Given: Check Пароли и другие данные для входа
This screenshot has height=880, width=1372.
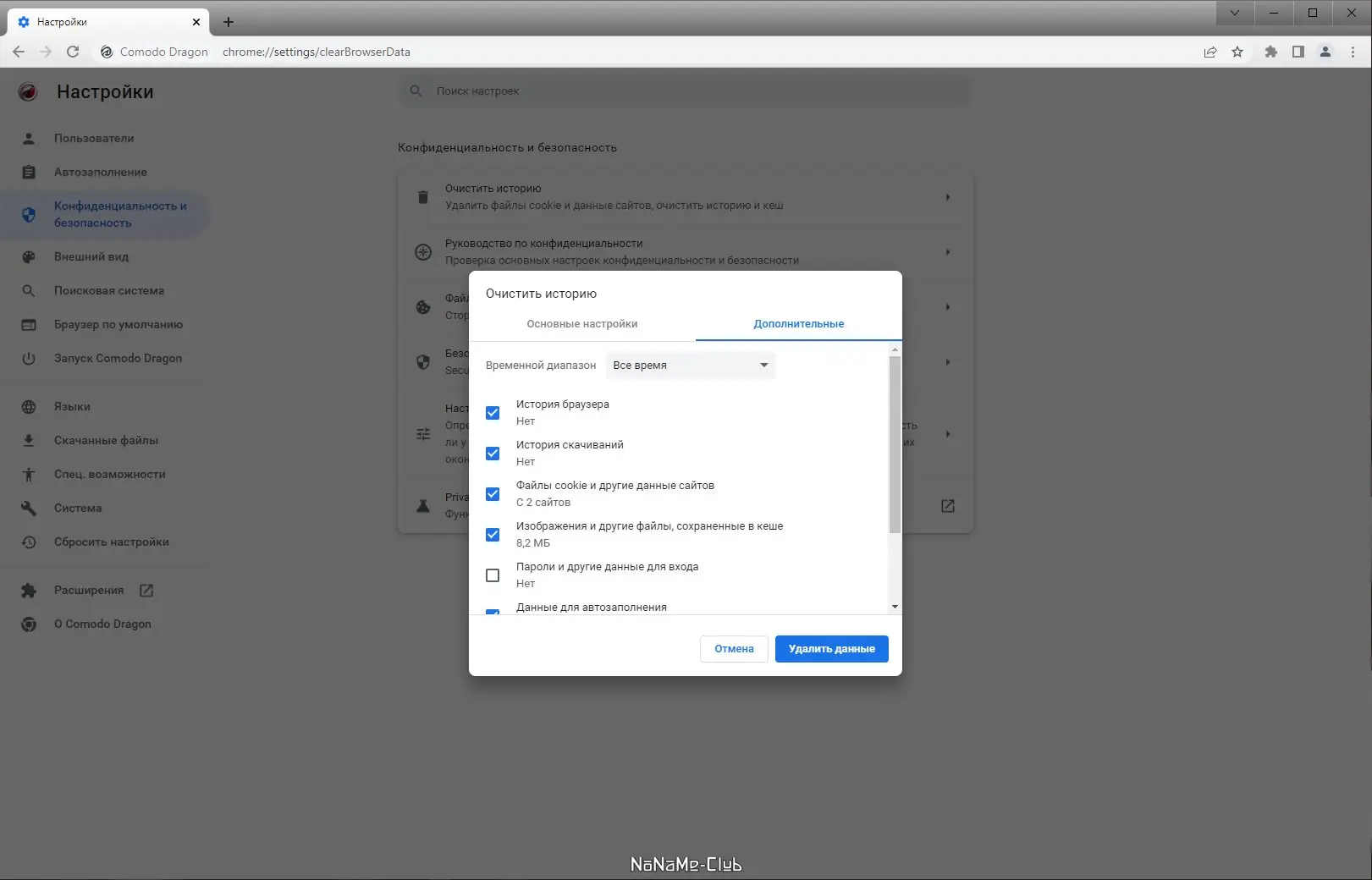Looking at the screenshot, I should (x=493, y=575).
